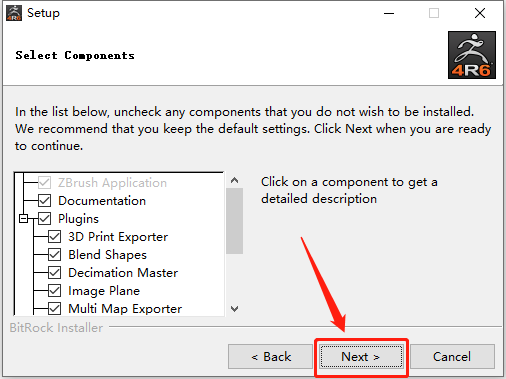Image resolution: width=506 pixels, height=379 pixels.
Task: Minimize the Setup window
Action: (x=389, y=13)
